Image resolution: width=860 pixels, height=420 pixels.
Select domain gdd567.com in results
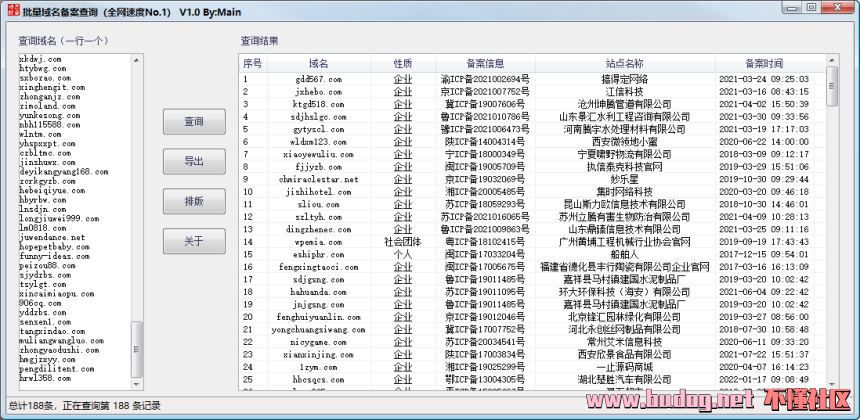point(319,80)
